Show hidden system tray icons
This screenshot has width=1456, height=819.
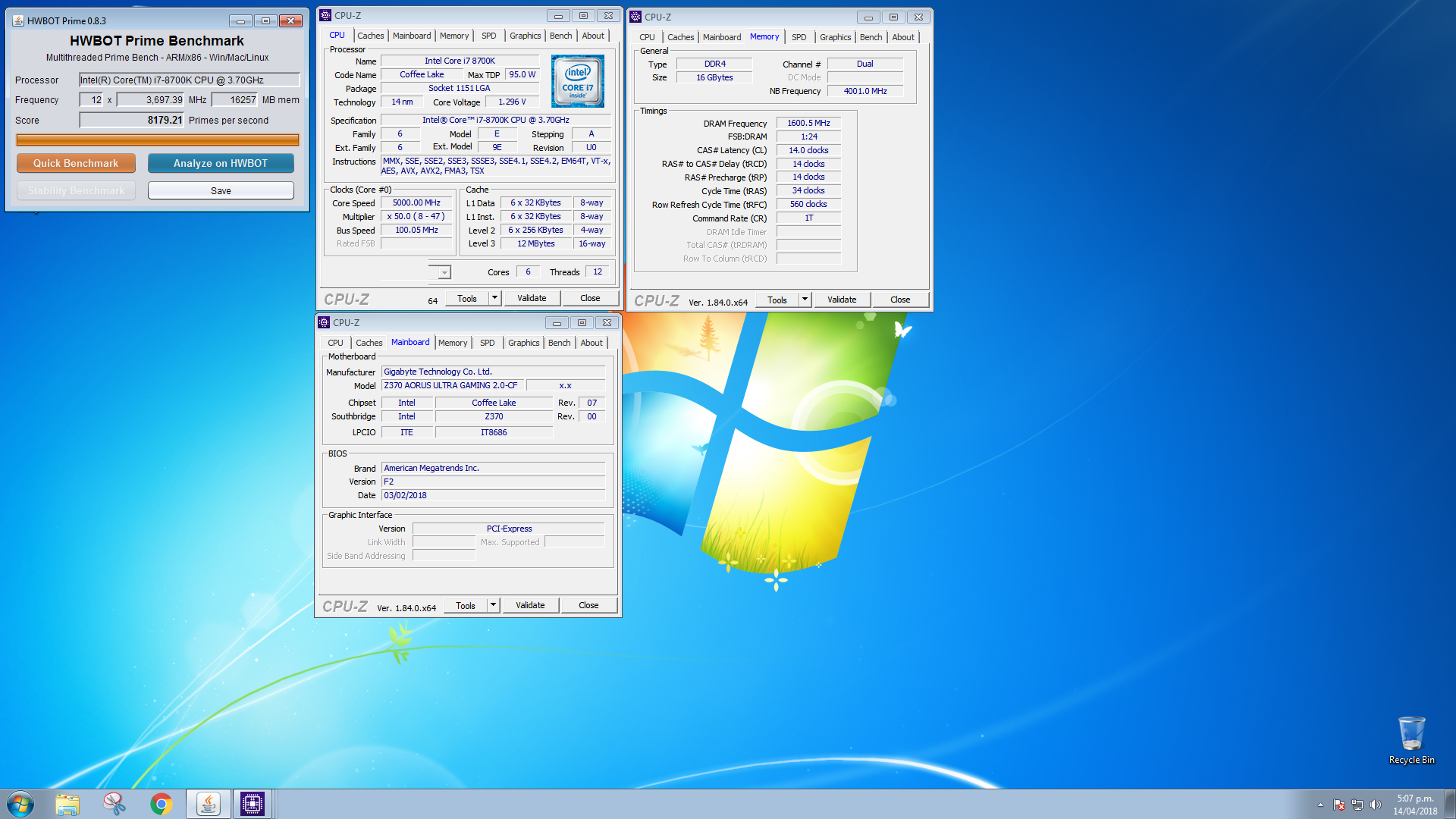1320,805
